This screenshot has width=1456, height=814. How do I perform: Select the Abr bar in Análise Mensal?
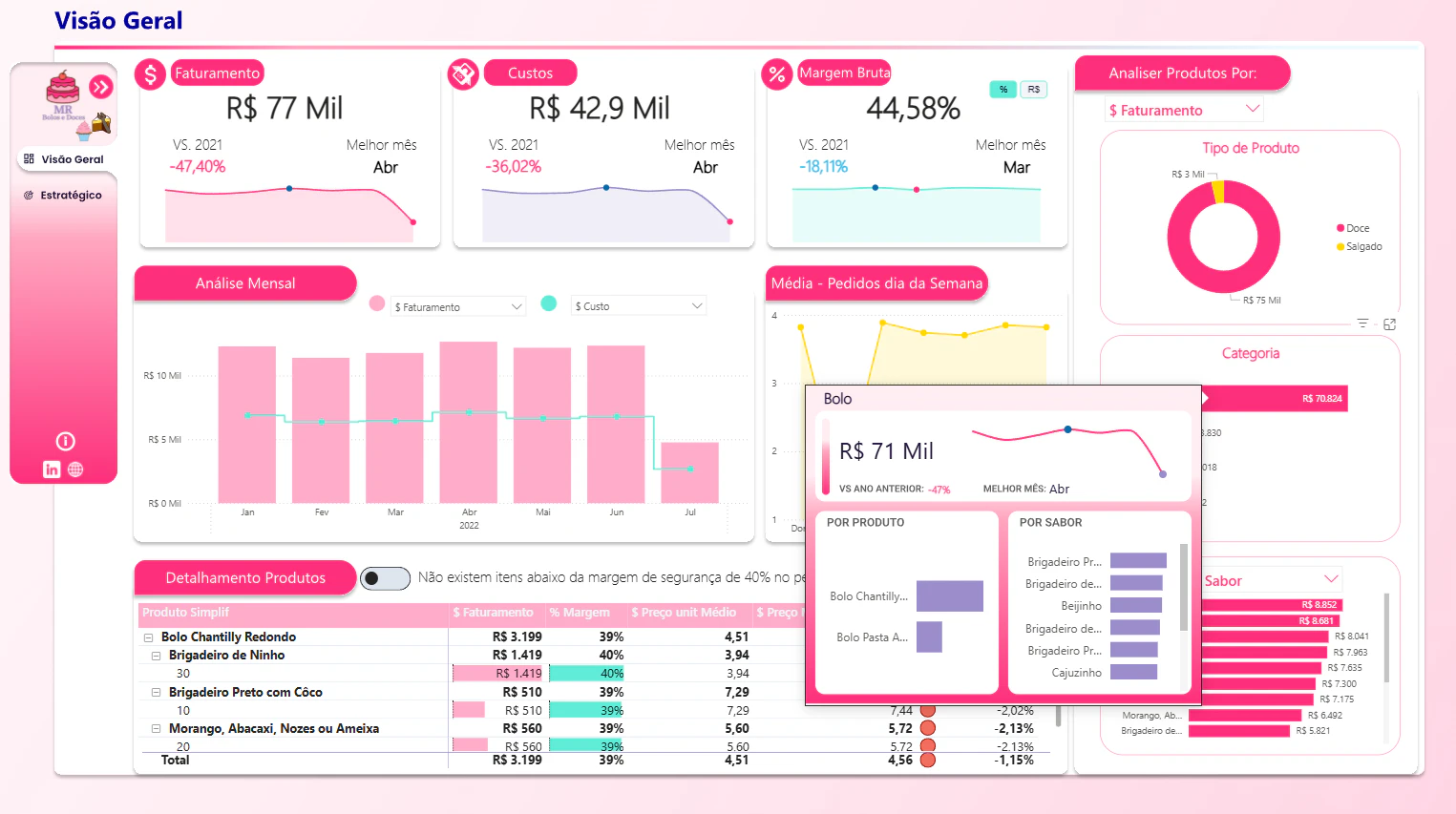coord(469,422)
